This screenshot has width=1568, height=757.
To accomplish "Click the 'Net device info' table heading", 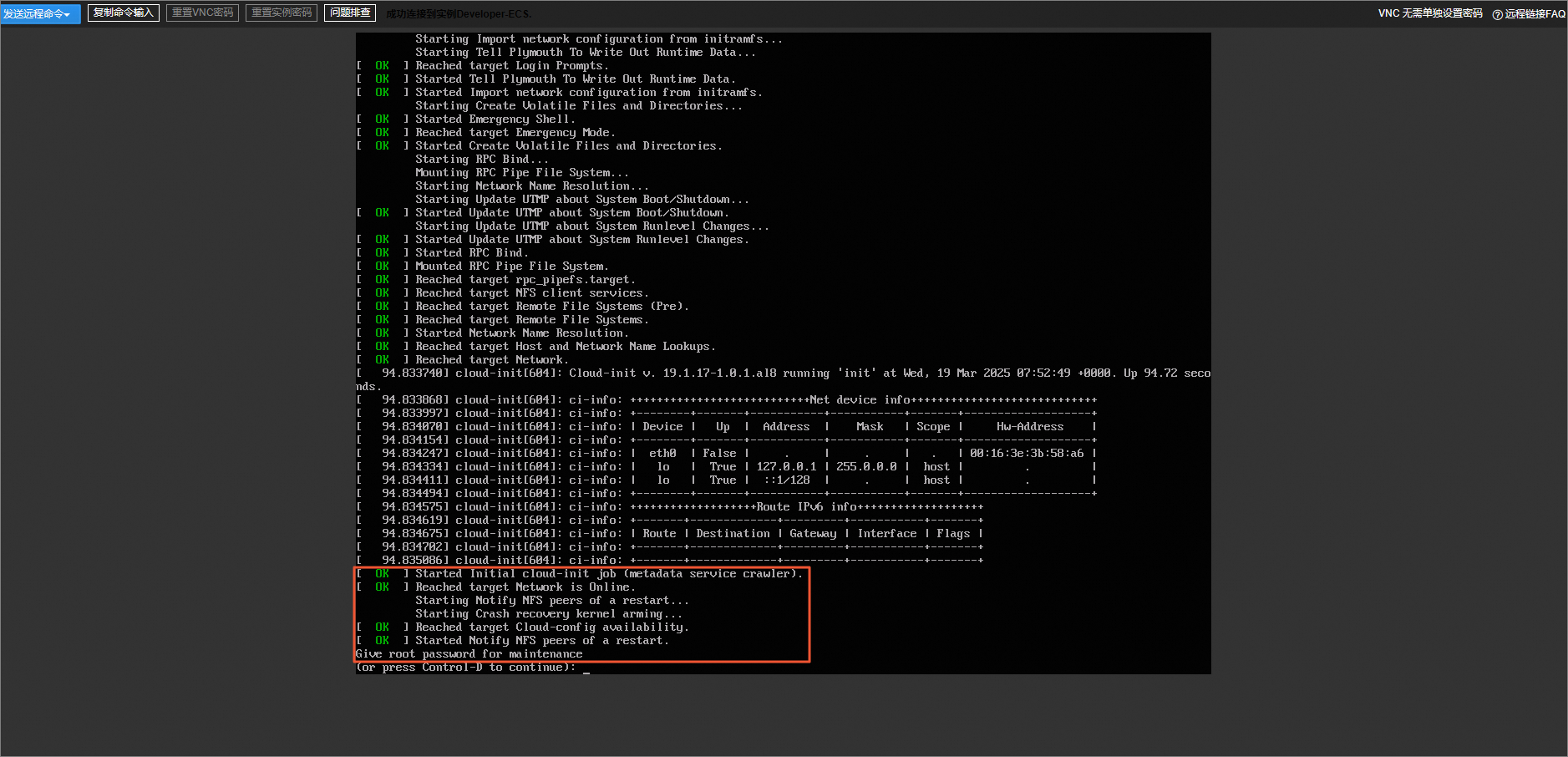I will point(860,400).
